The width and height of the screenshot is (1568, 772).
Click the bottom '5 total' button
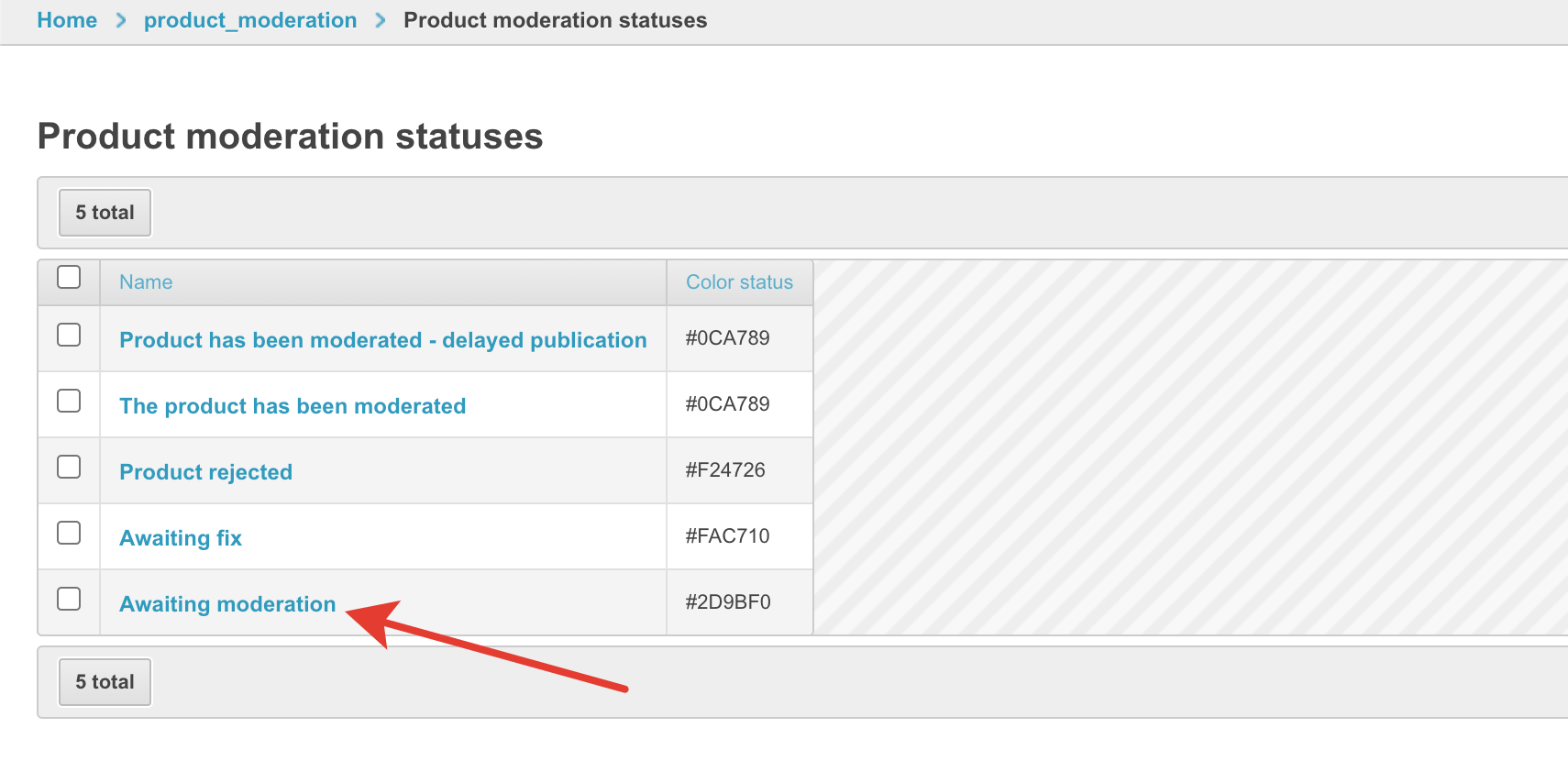click(x=105, y=682)
